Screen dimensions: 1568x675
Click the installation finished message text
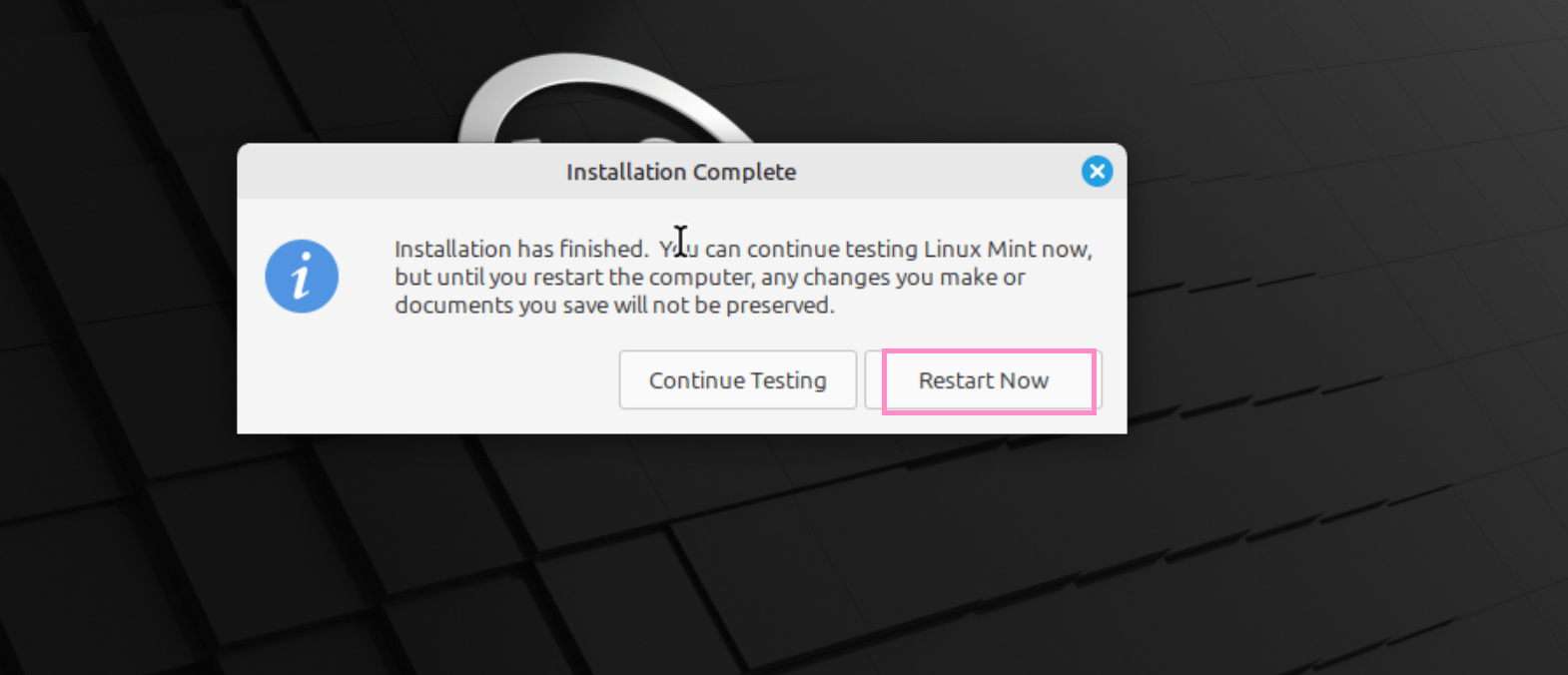coord(743,277)
